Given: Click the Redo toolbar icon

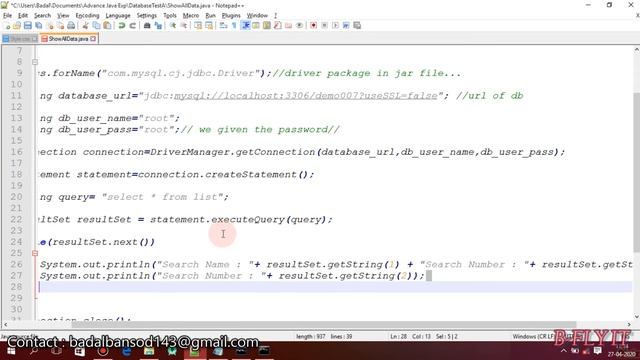Looking at the screenshot, I should click(x=133, y=26).
